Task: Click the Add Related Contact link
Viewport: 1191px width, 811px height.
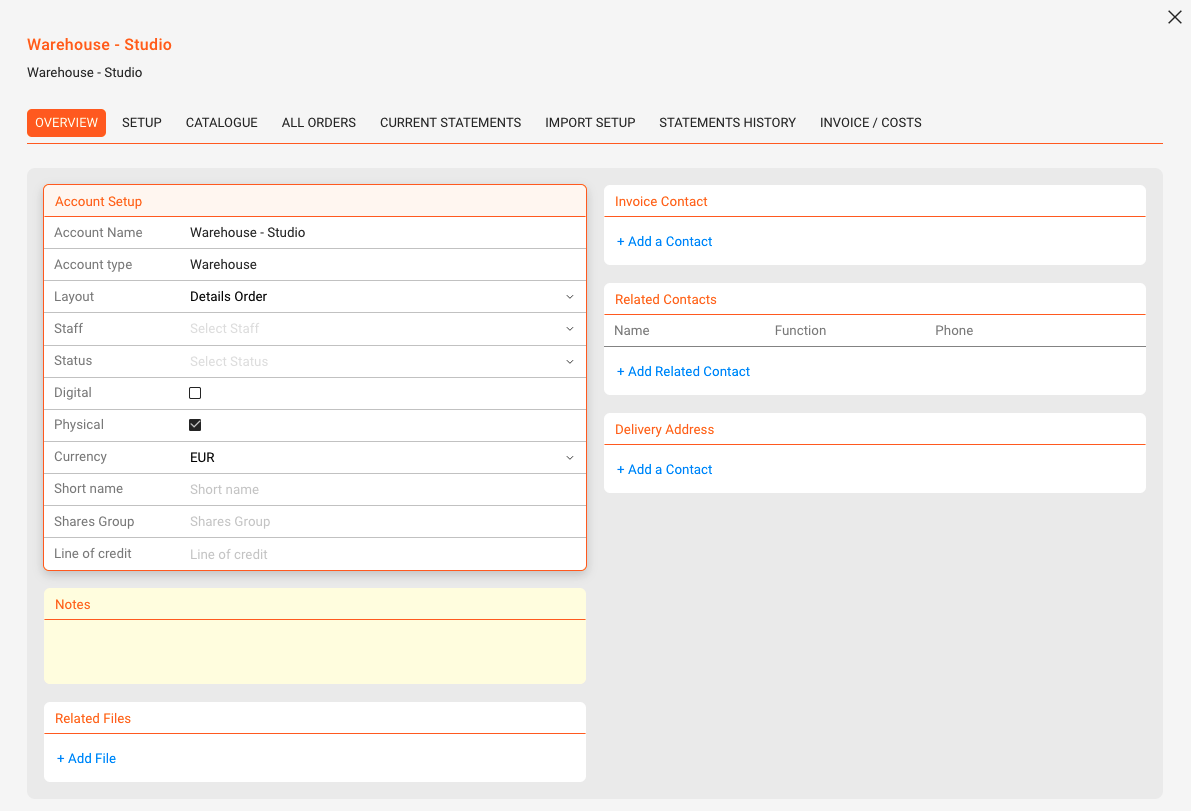Action: (683, 372)
